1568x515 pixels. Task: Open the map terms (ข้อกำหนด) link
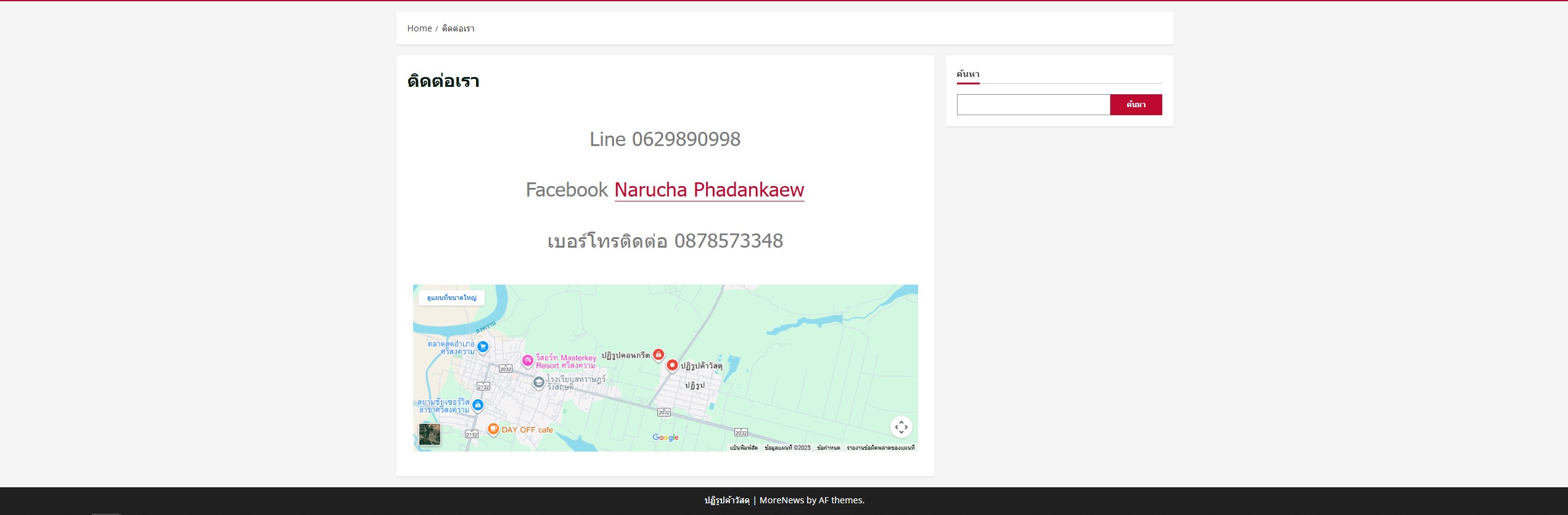pos(828,448)
